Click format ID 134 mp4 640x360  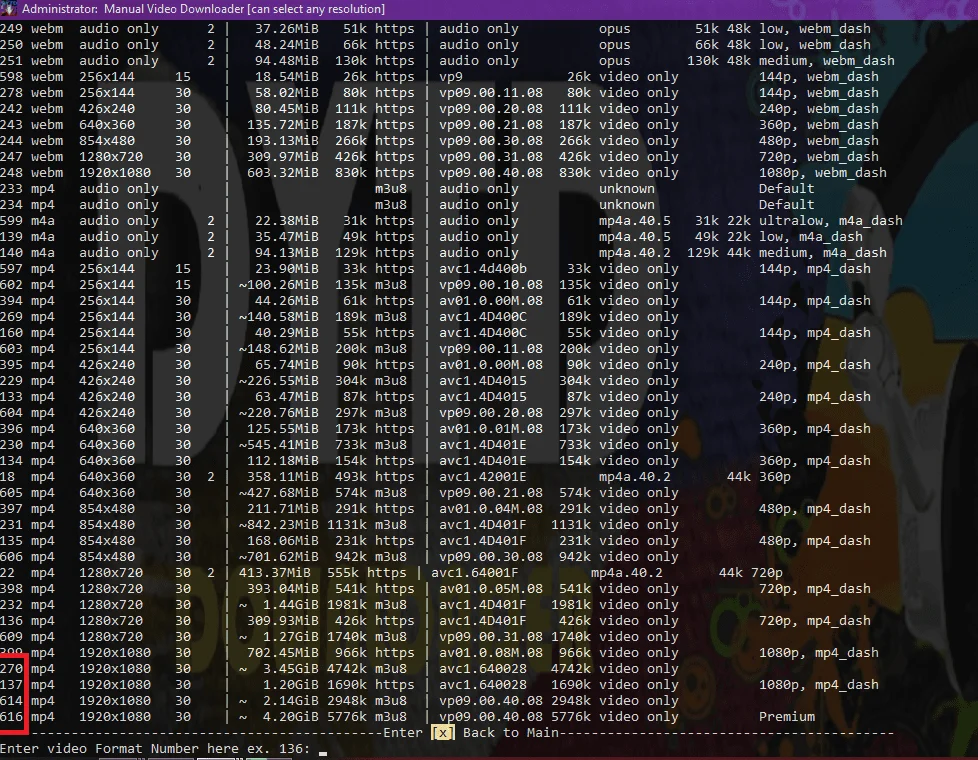tap(11, 460)
